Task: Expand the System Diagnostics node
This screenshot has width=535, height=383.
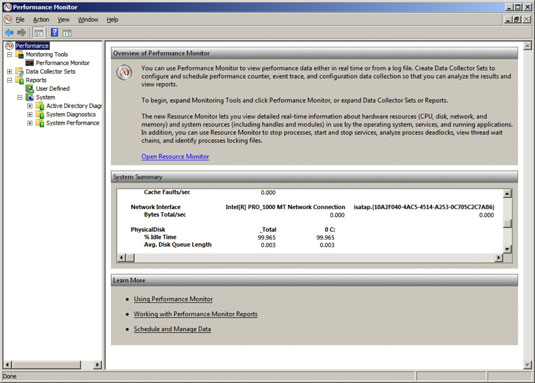Action: [x=30, y=115]
